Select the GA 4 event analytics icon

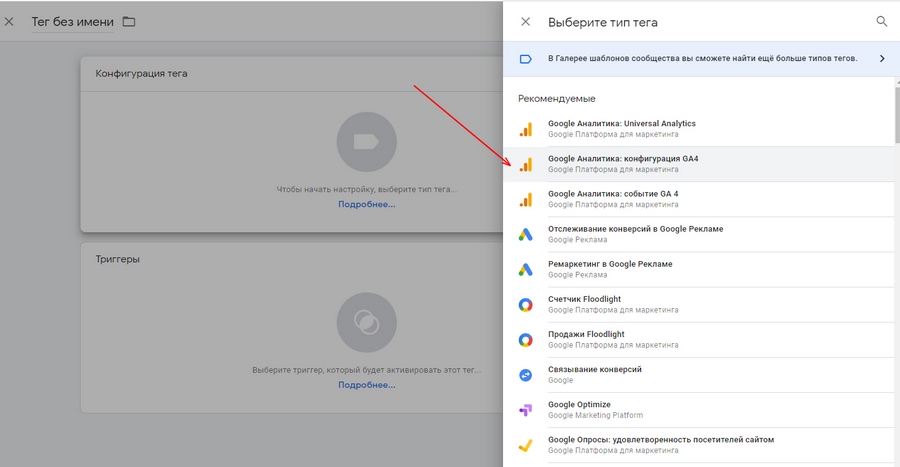525,199
